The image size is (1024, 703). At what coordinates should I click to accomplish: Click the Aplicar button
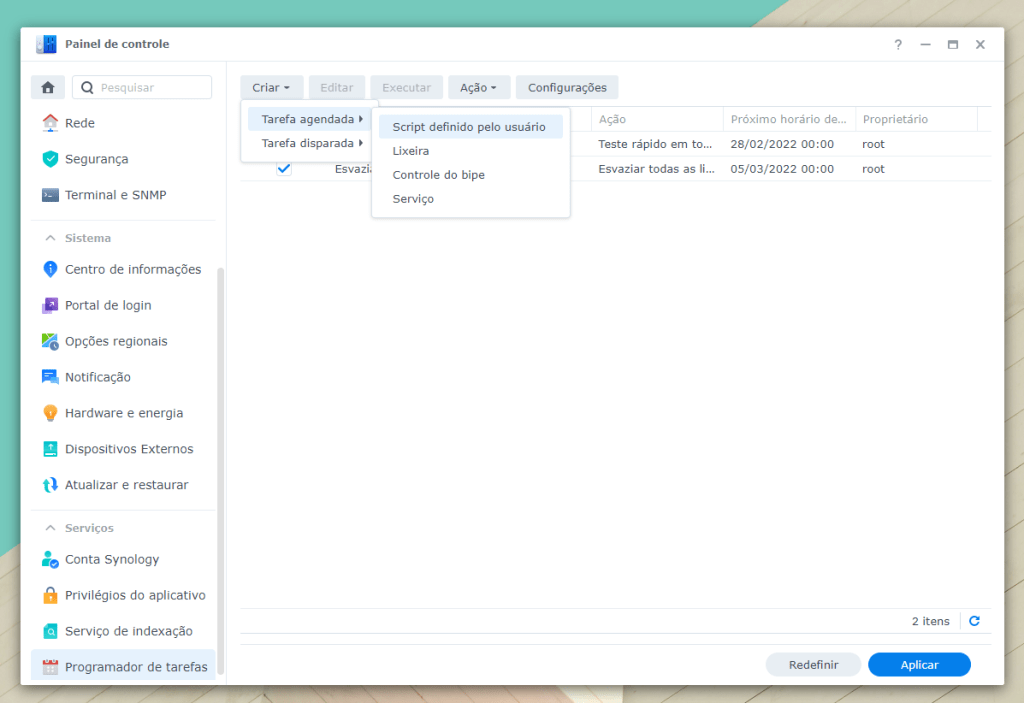point(918,665)
